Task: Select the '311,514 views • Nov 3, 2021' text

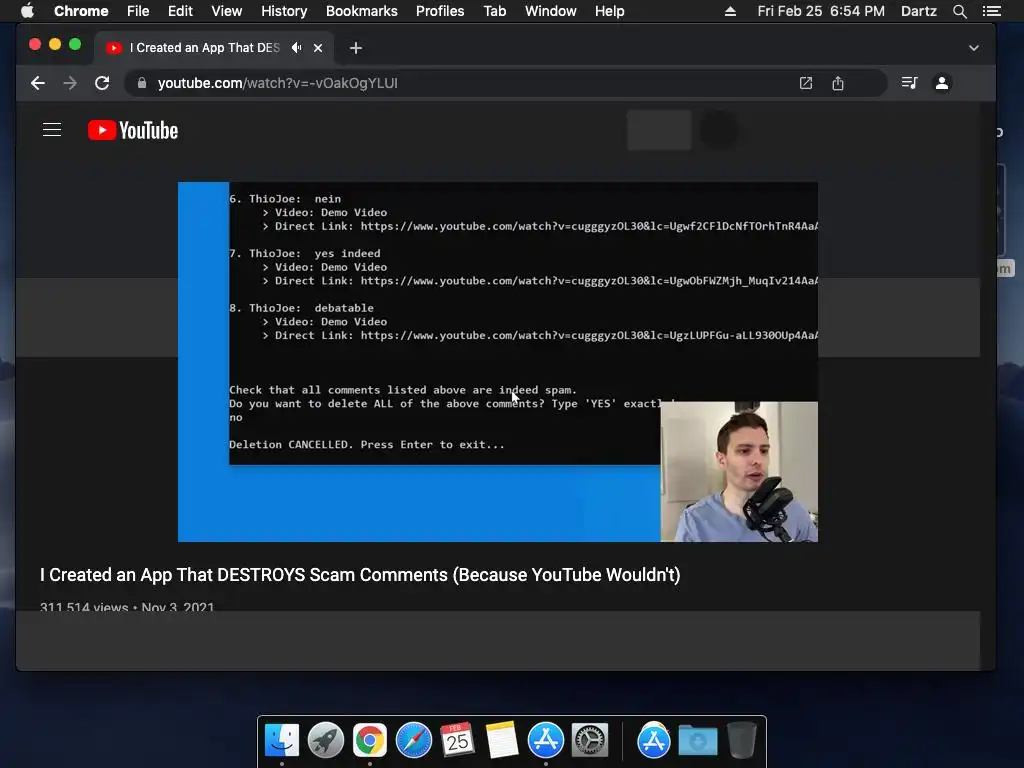Action: pyautogui.click(x=127, y=607)
